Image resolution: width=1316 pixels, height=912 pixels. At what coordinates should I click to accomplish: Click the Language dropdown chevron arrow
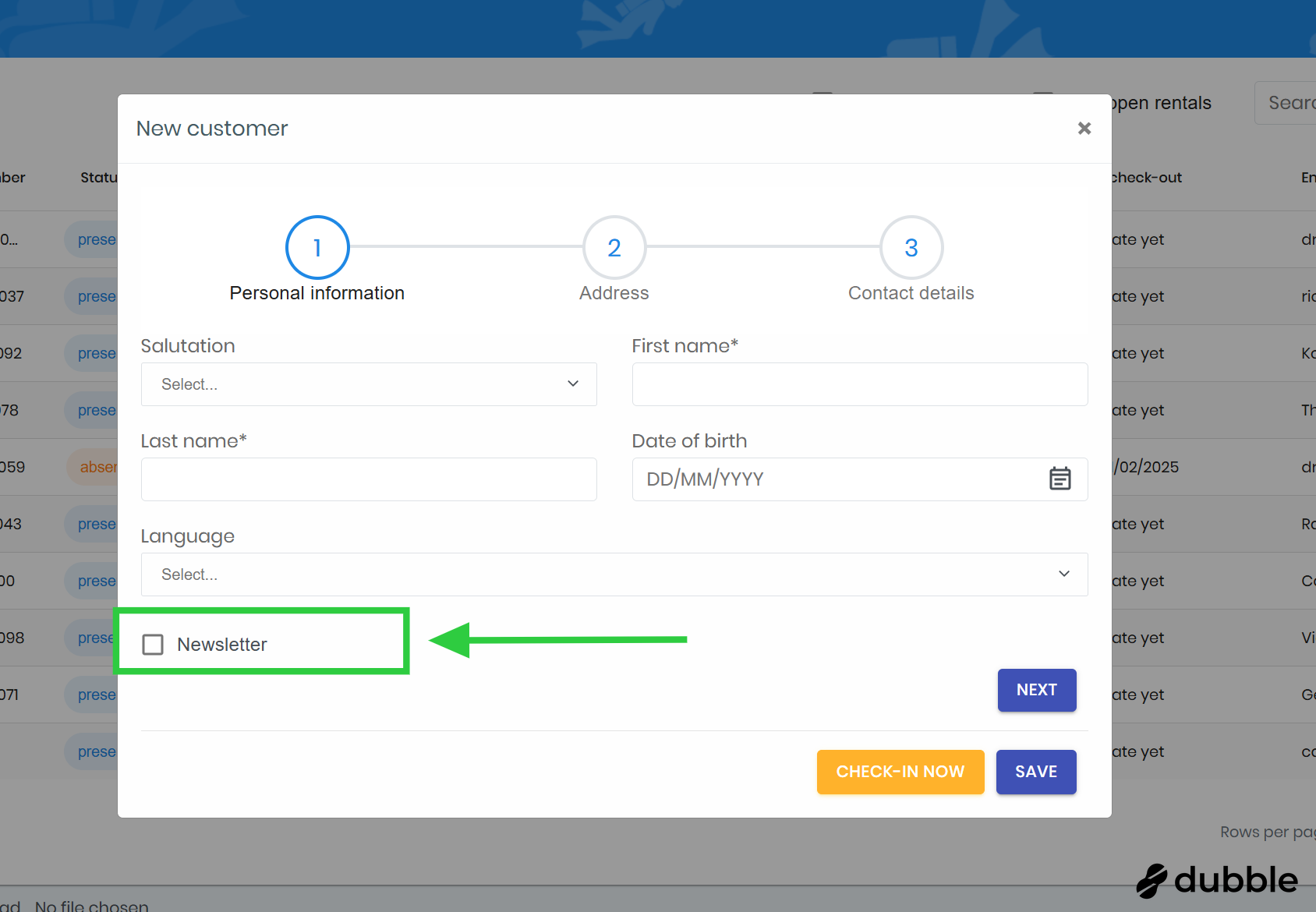point(1063,574)
